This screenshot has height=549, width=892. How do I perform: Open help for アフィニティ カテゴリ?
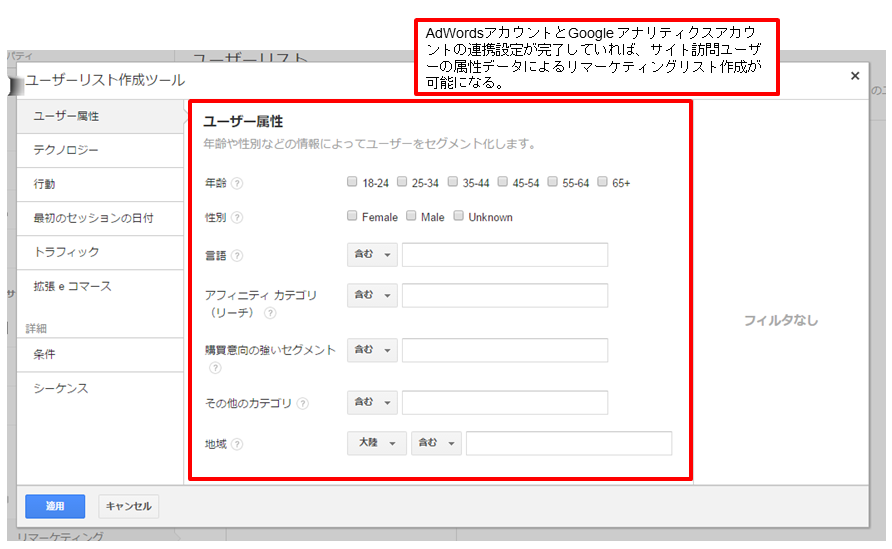click(x=271, y=313)
